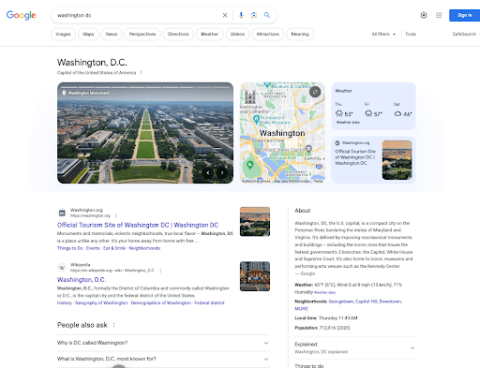The width and height of the screenshot is (480, 368).
Task: Open options for Washington.org result
Action: (116, 216)
